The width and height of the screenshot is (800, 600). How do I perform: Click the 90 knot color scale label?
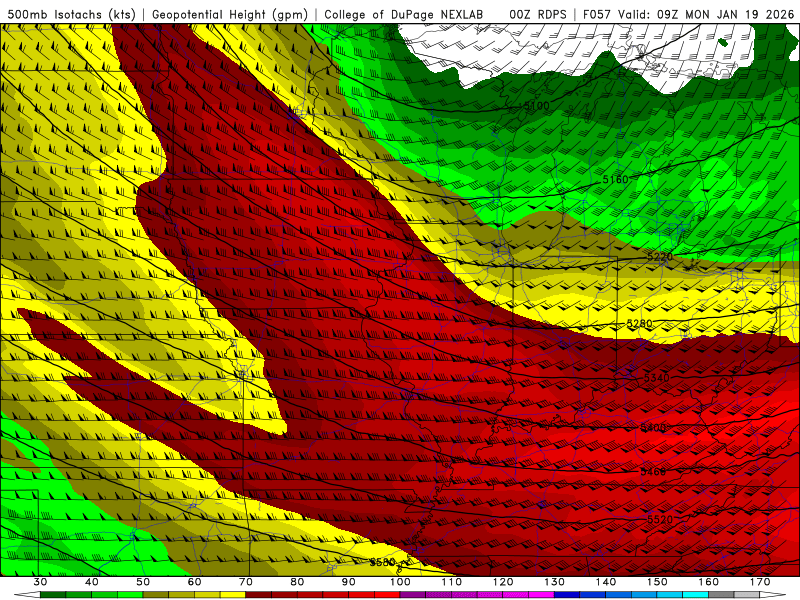(x=348, y=582)
